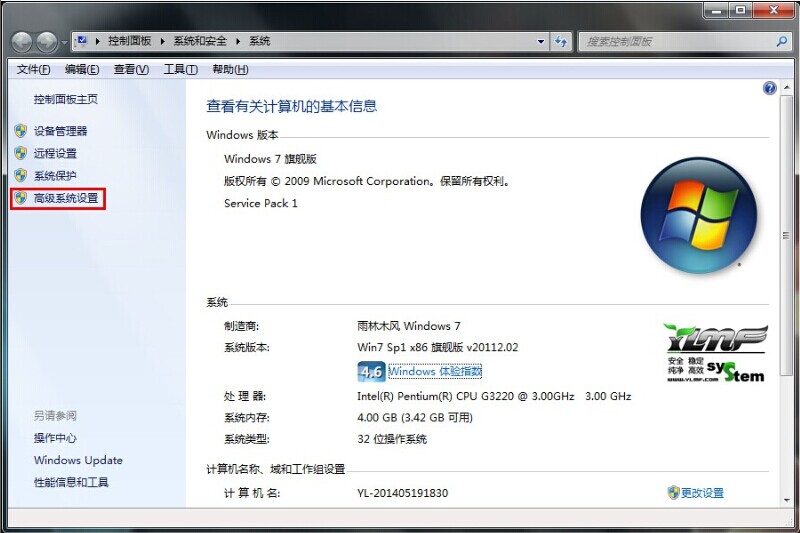
Task: Open Windows Update from the sidebar
Action: click(x=78, y=460)
